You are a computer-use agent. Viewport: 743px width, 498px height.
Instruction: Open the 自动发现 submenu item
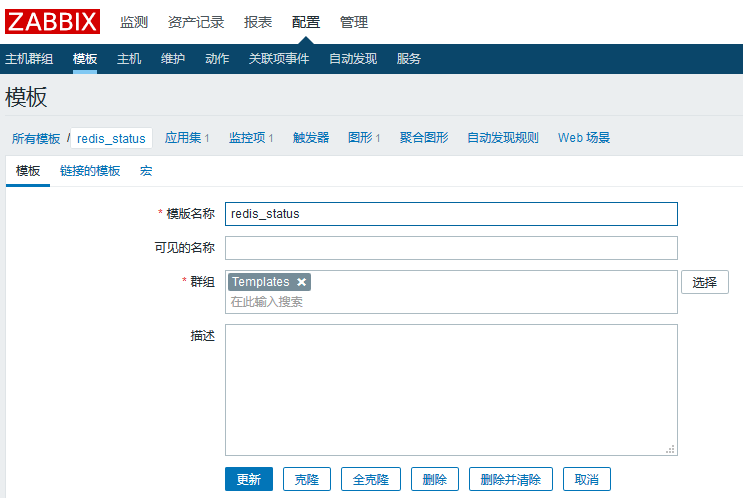pyautogui.click(x=353, y=58)
